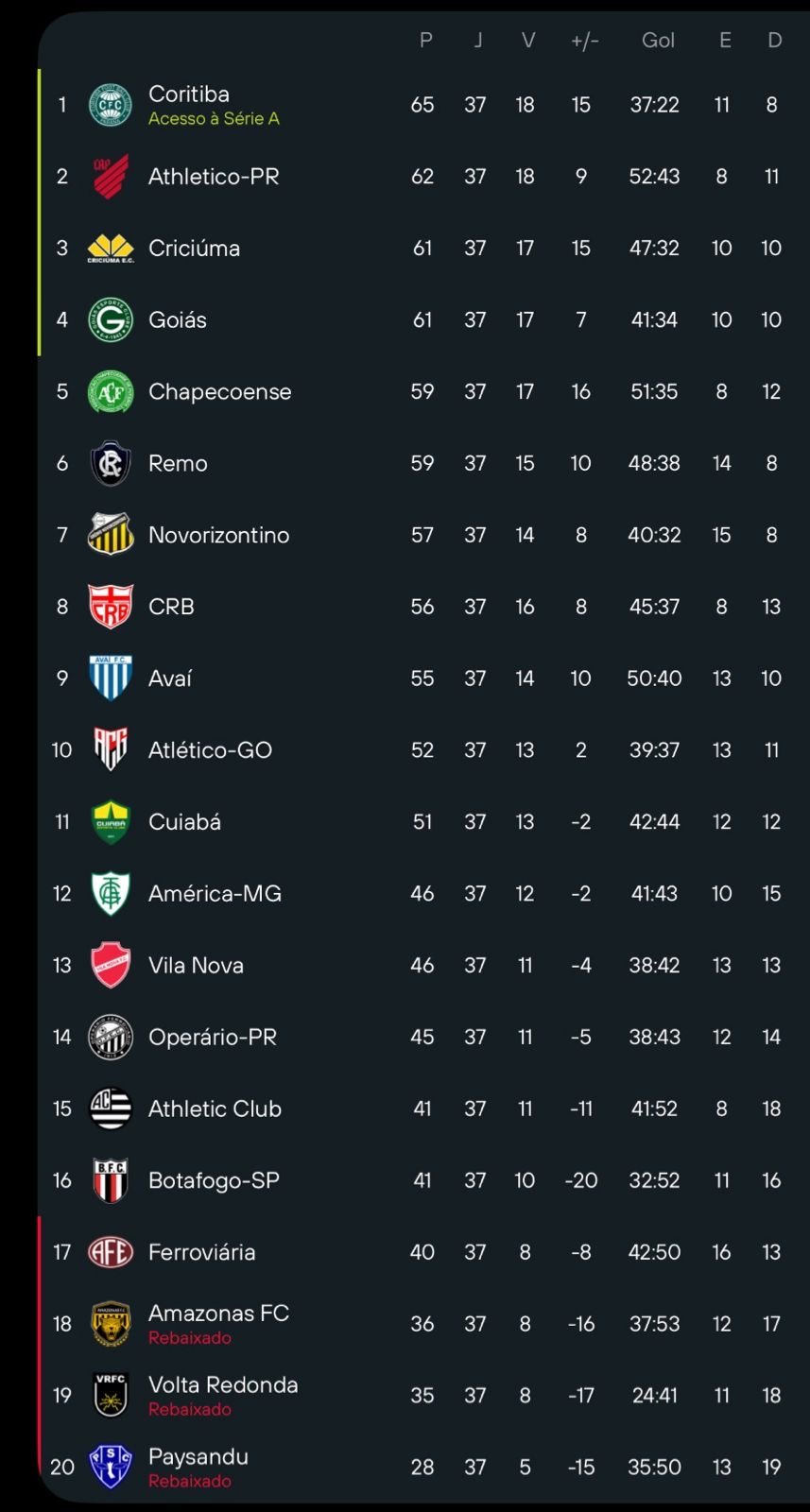Select the Avaí blue striped crest
This screenshot has width=810, height=1512.
pos(111,679)
